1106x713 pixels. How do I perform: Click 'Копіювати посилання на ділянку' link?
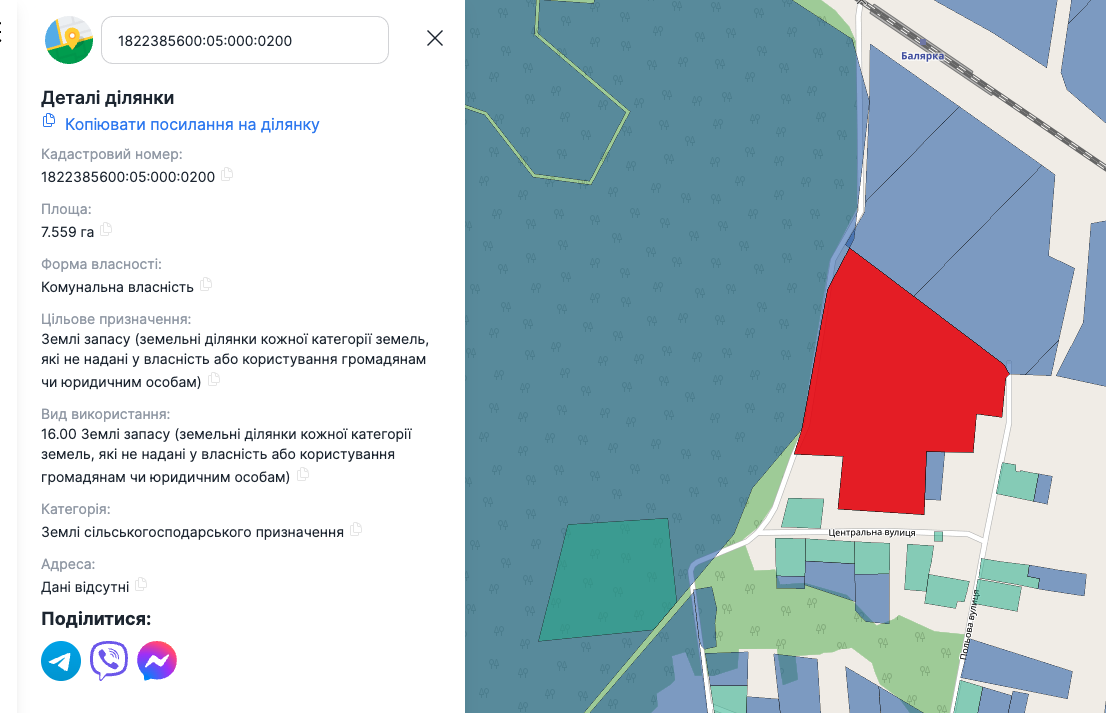click(192, 125)
